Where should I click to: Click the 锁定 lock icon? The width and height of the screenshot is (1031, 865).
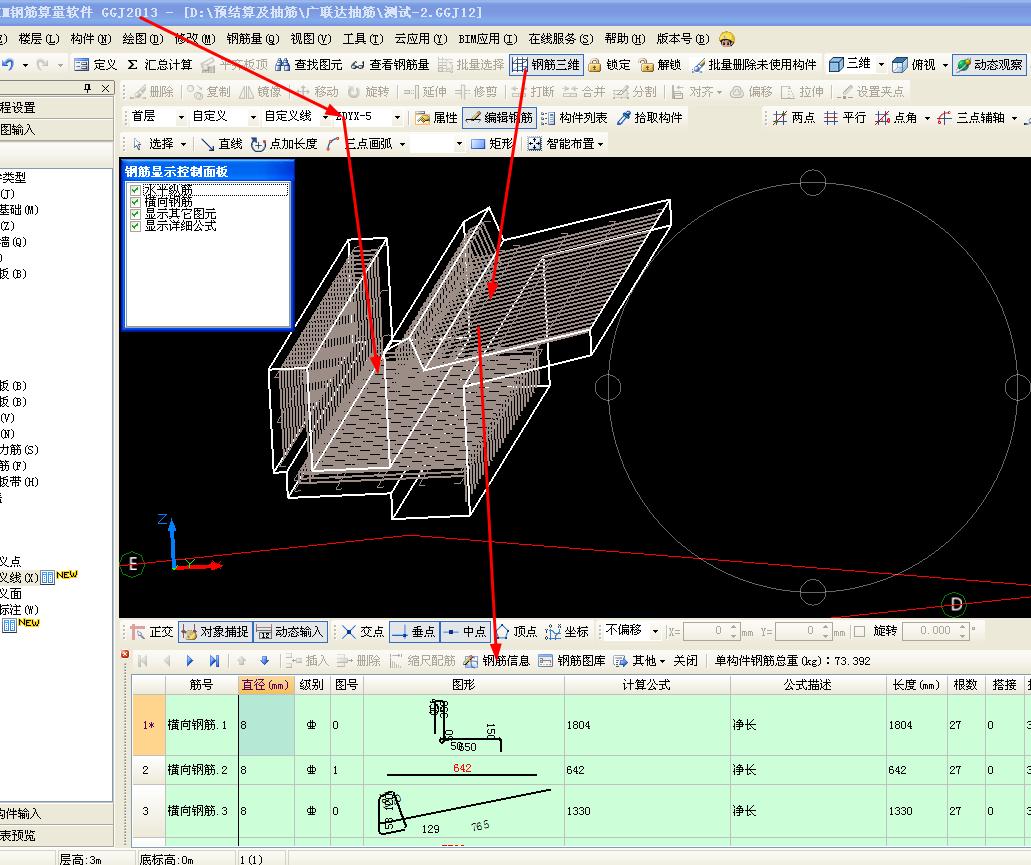(x=610, y=64)
